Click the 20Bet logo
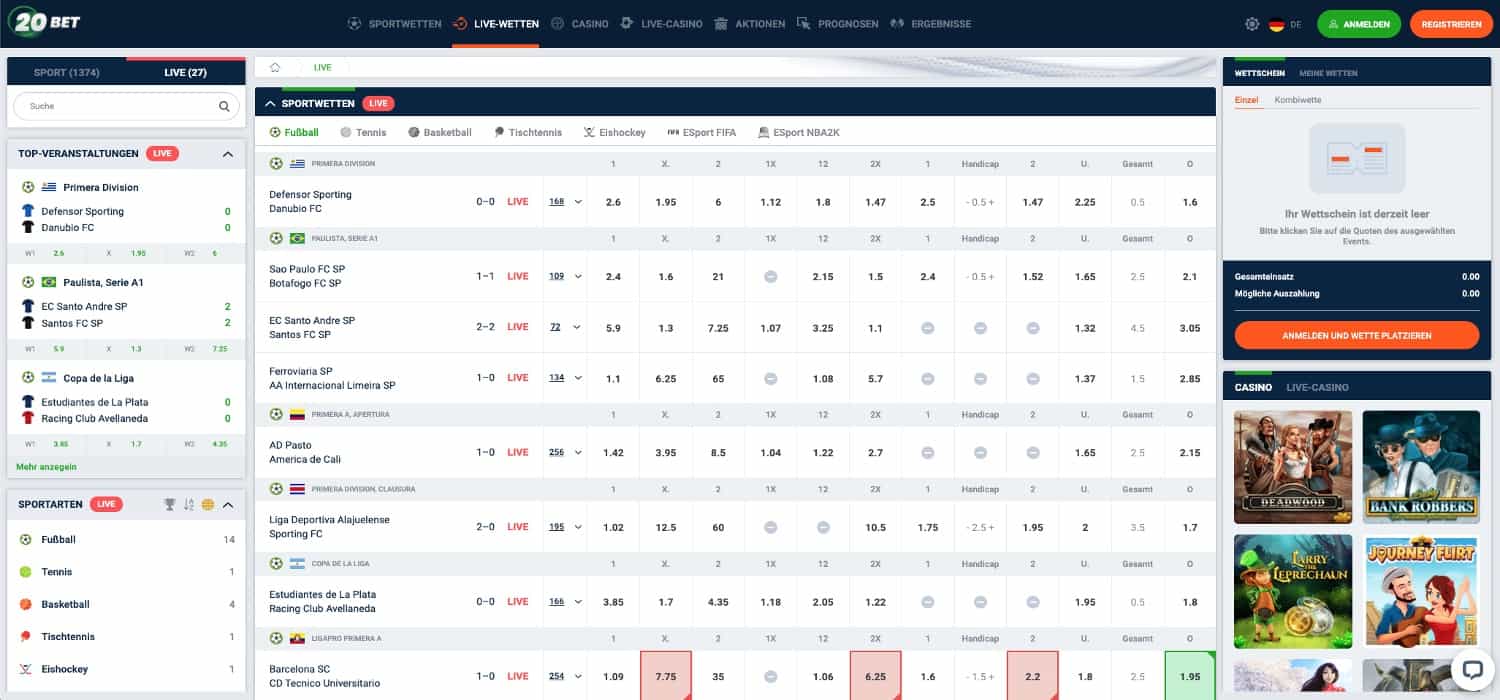Screen dimensions: 1500x700 pos(45,23)
